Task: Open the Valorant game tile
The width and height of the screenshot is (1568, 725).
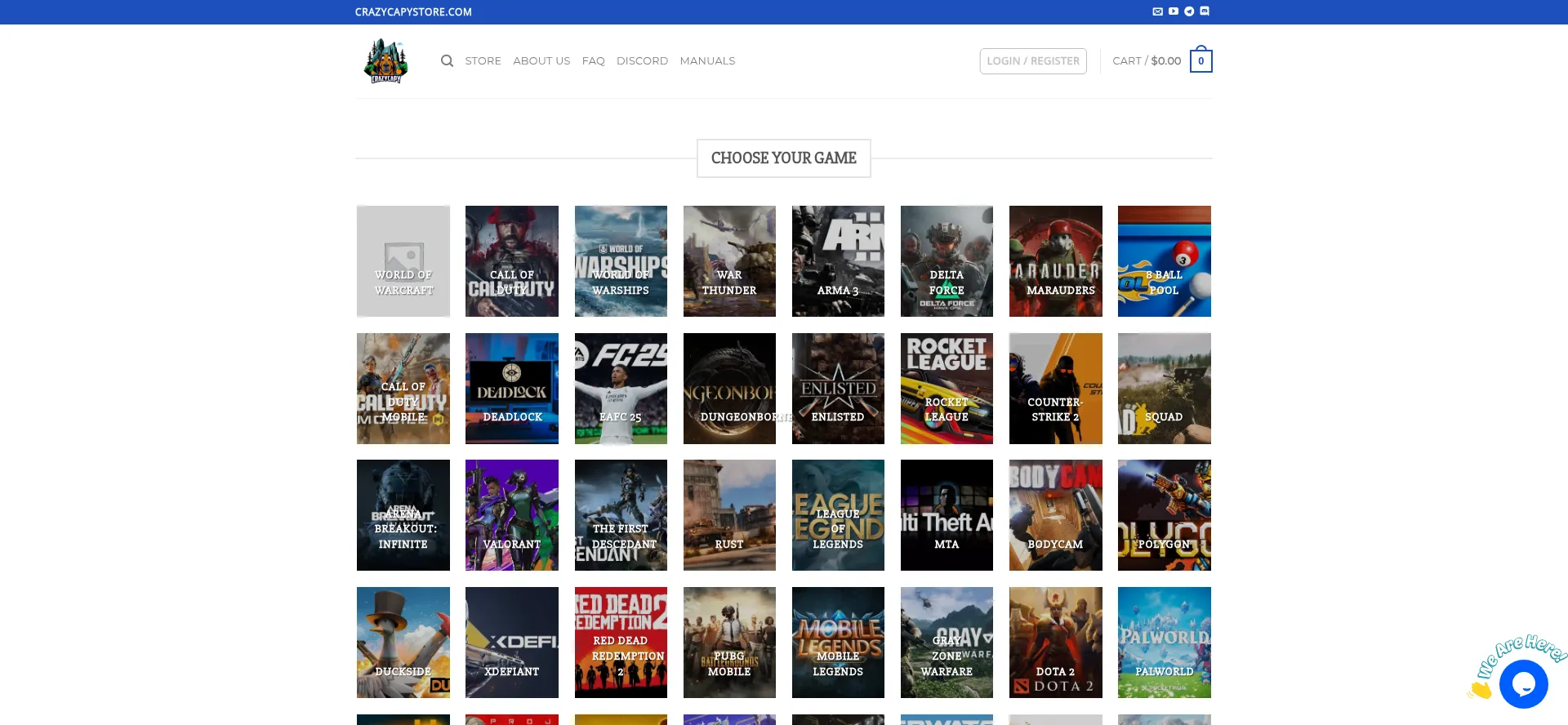Action: tap(512, 515)
